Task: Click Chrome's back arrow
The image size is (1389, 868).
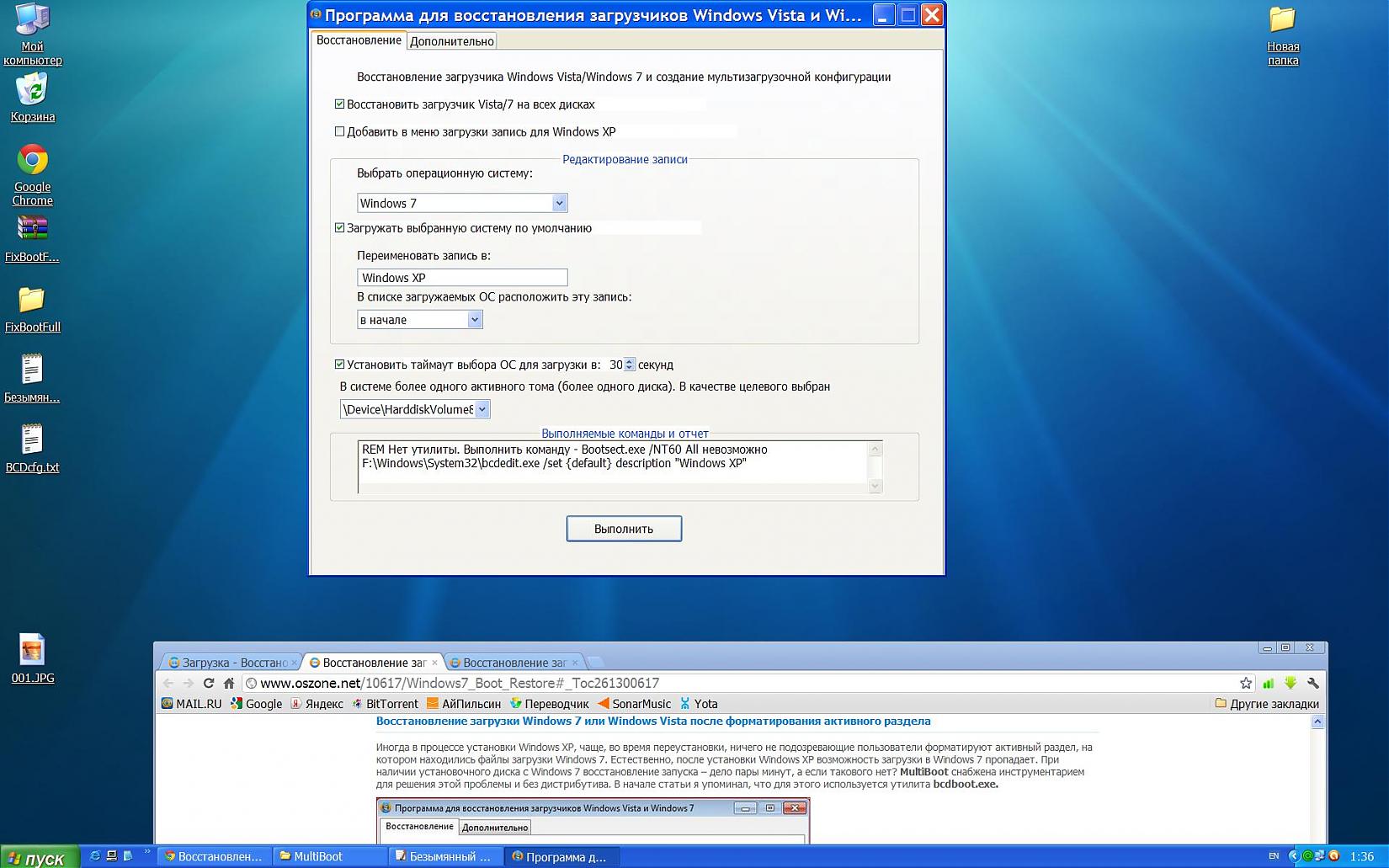Action: 168,683
